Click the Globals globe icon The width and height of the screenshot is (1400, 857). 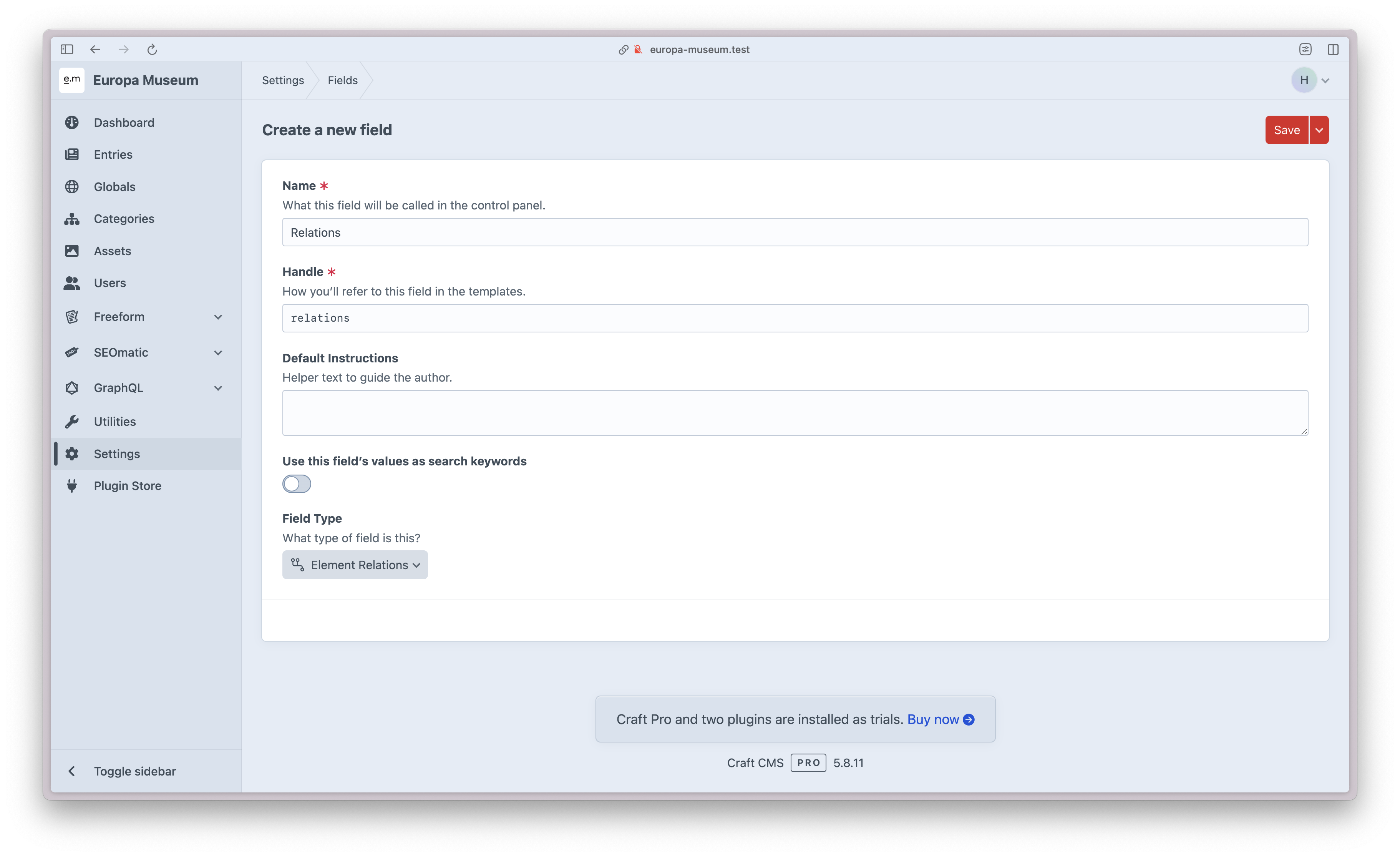pyautogui.click(x=71, y=187)
